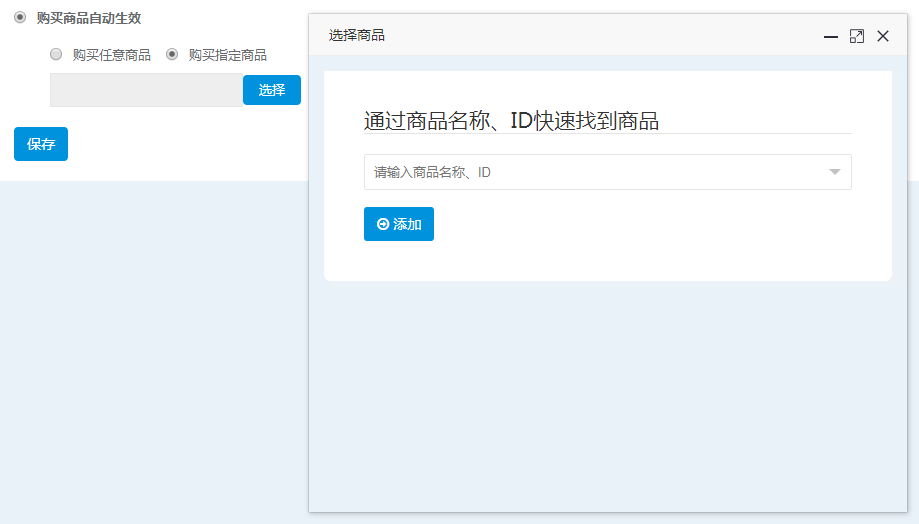Select the 购买商品自动生效 radio option
Viewport: 919px width, 524px height.
[20, 18]
